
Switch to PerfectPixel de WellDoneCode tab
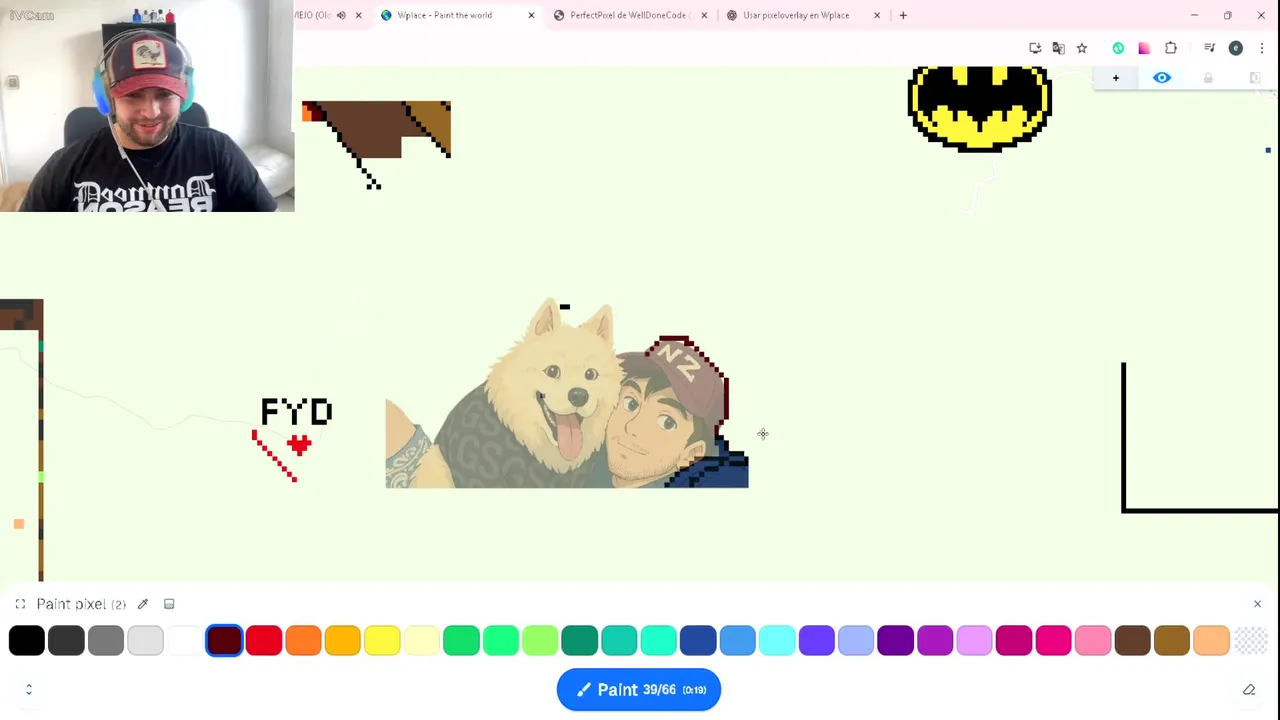pyautogui.click(x=628, y=15)
